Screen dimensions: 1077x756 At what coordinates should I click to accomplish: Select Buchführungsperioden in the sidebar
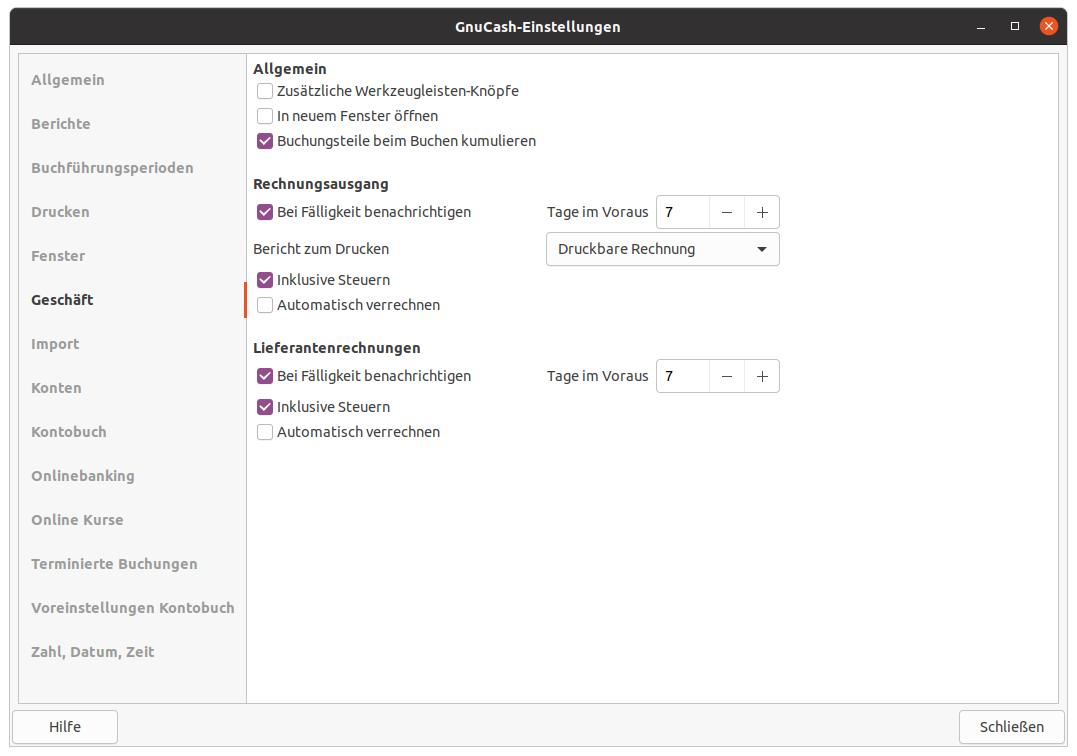click(x=112, y=168)
